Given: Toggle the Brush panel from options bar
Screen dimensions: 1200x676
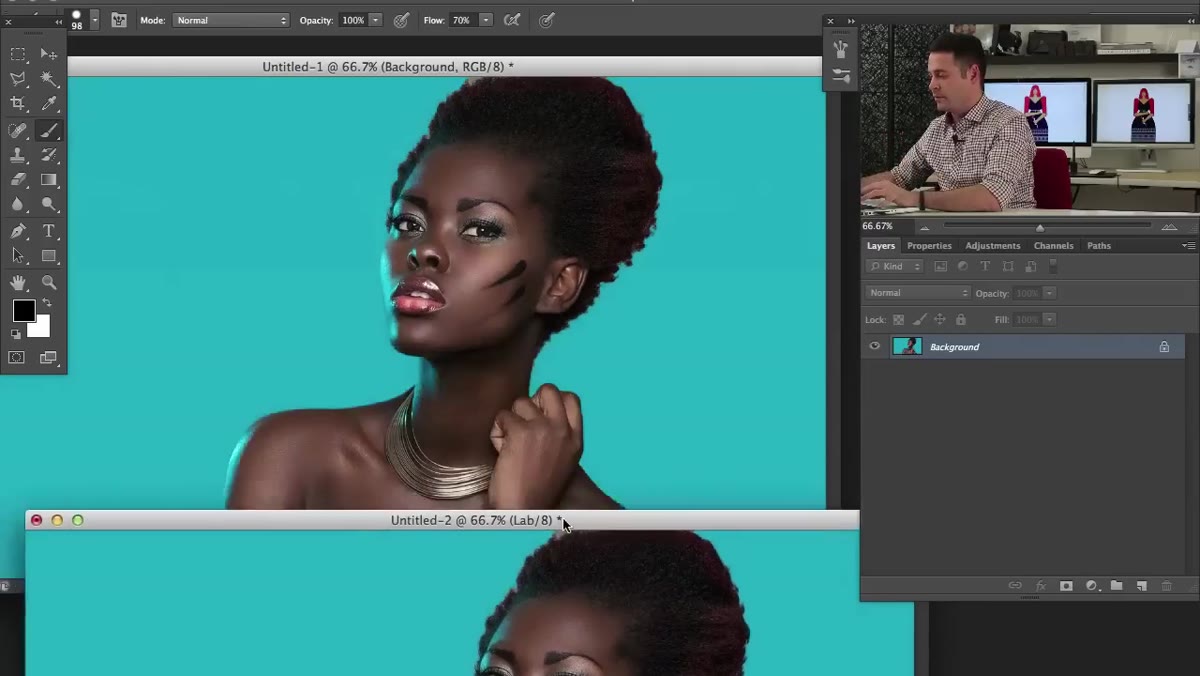Looking at the screenshot, I should (119, 20).
